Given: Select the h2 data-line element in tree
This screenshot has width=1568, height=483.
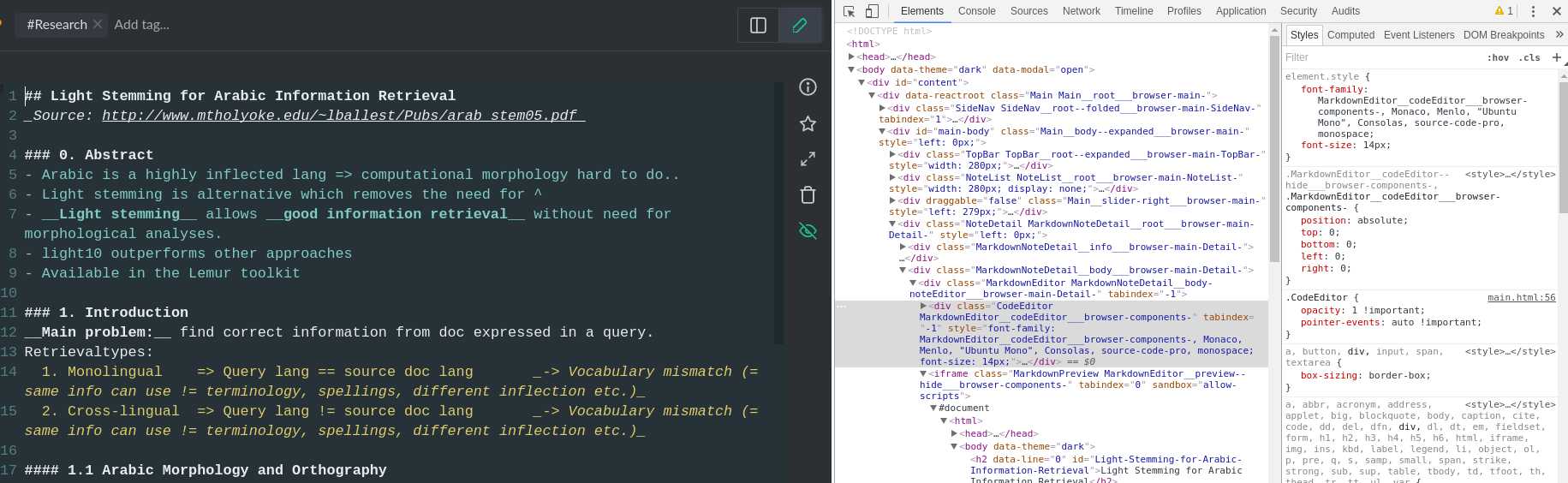Looking at the screenshot, I should coord(1106,470).
